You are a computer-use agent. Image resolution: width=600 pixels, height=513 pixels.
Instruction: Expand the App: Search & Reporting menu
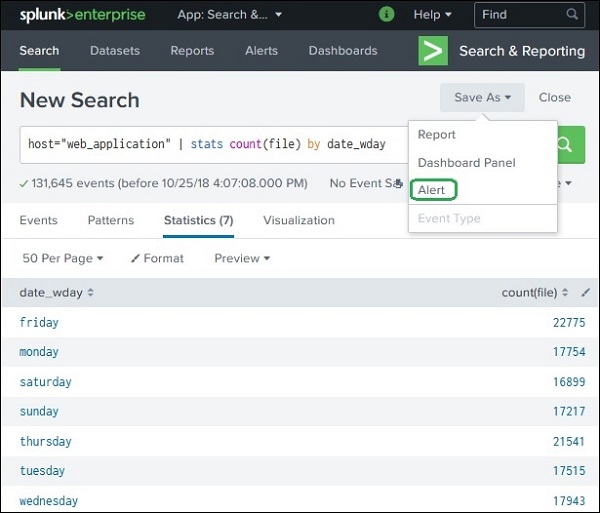point(229,15)
